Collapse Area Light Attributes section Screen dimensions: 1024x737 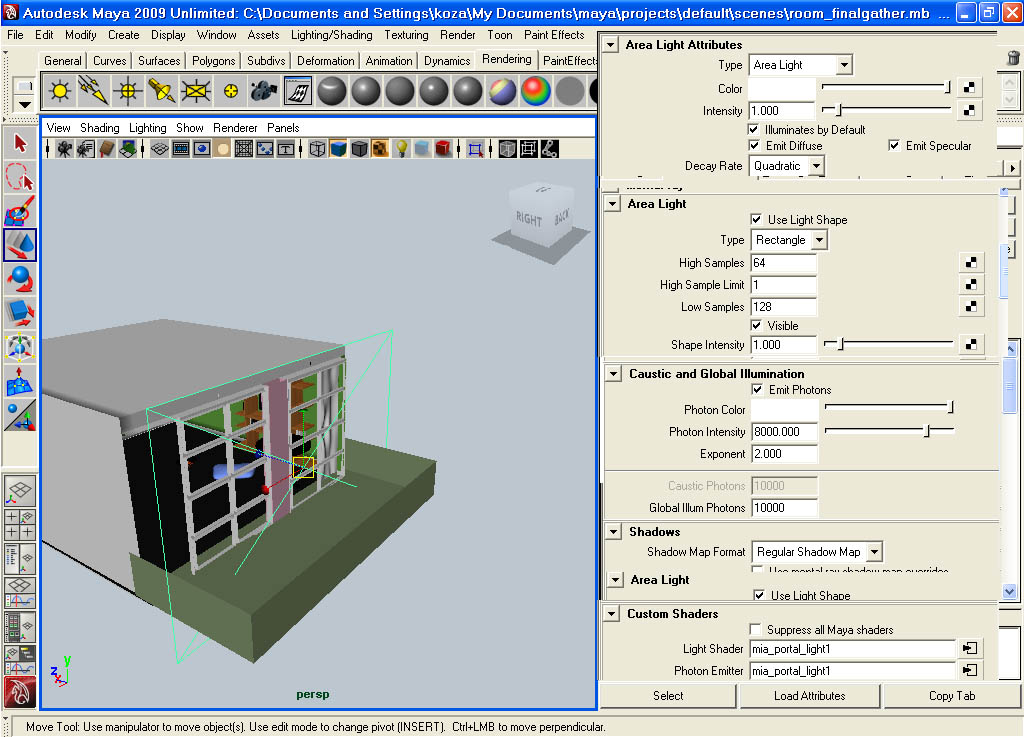(610, 44)
